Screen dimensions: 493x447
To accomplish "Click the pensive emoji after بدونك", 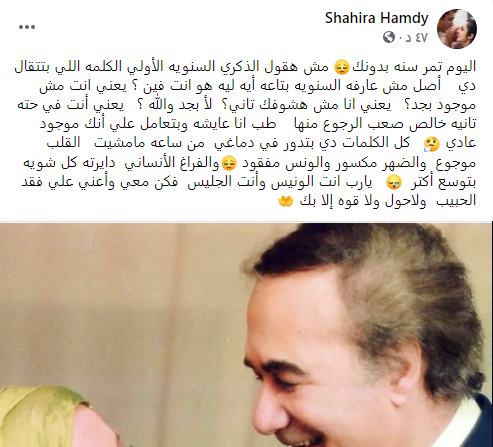I will point(342,67).
